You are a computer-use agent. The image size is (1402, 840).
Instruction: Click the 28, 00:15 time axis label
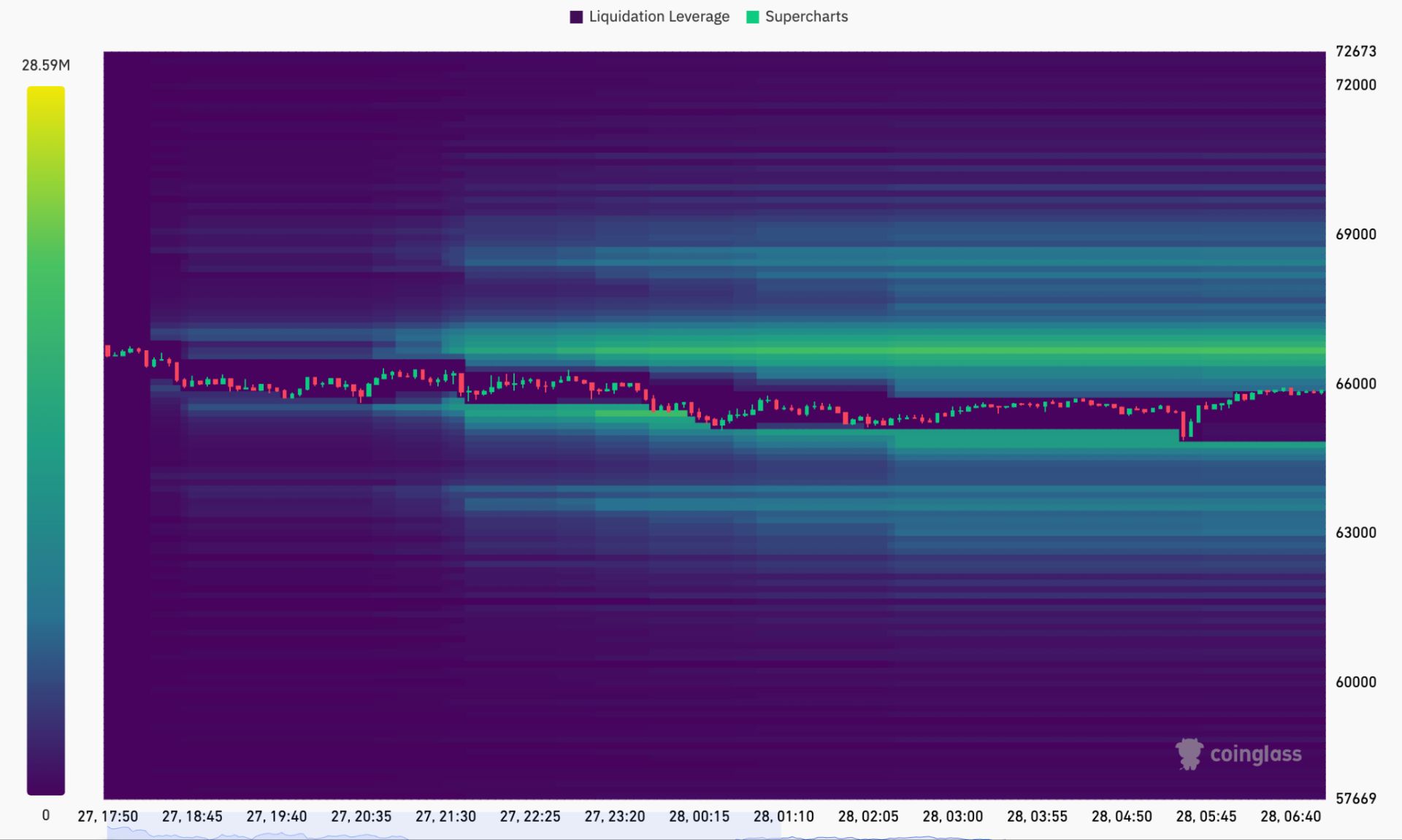pyautogui.click(x=699, y=816)
